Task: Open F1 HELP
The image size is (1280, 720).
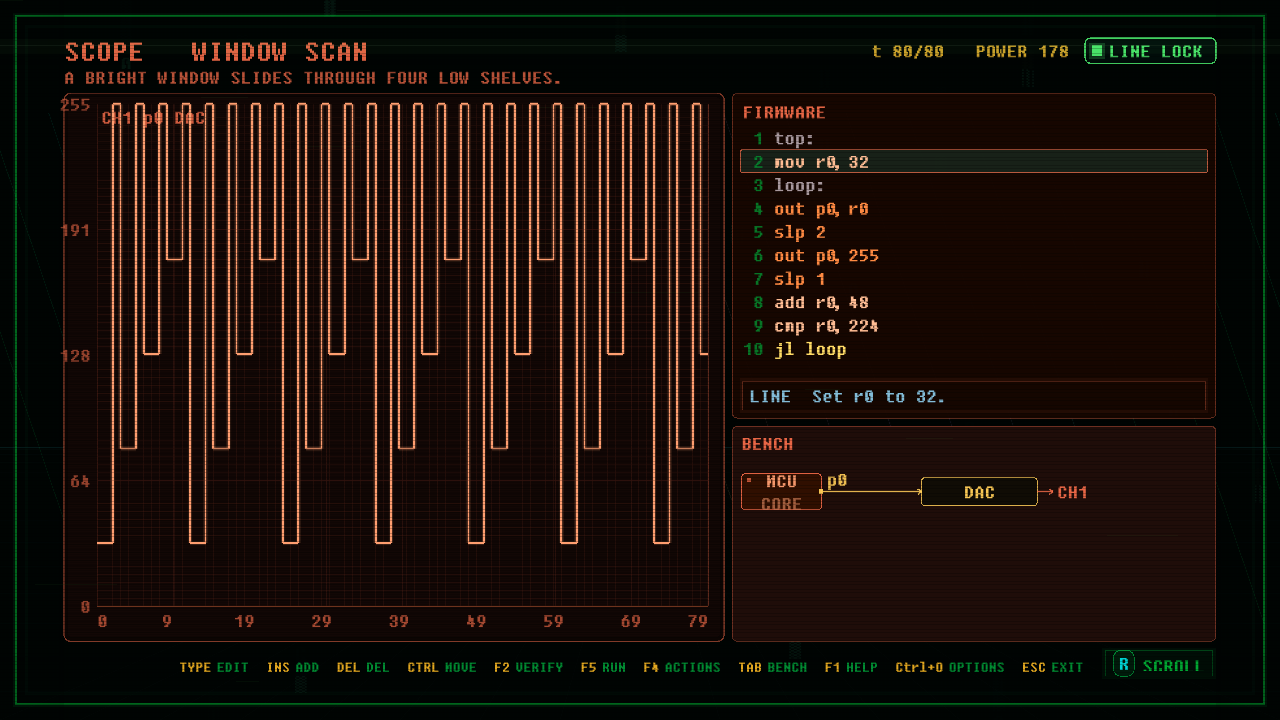Action: 851,667
